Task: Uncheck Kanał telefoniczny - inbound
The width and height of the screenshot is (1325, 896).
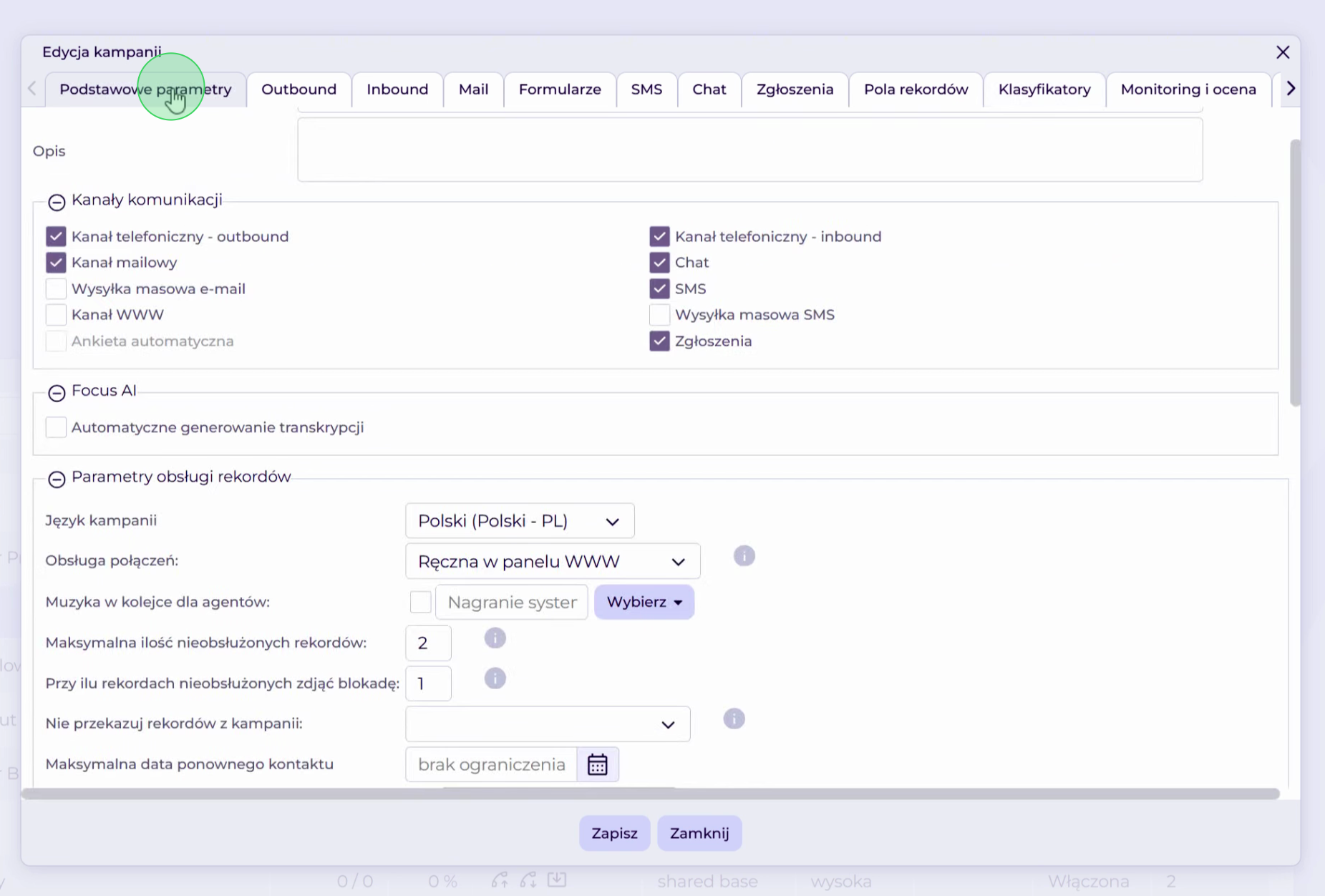Action: click(659, 236)
